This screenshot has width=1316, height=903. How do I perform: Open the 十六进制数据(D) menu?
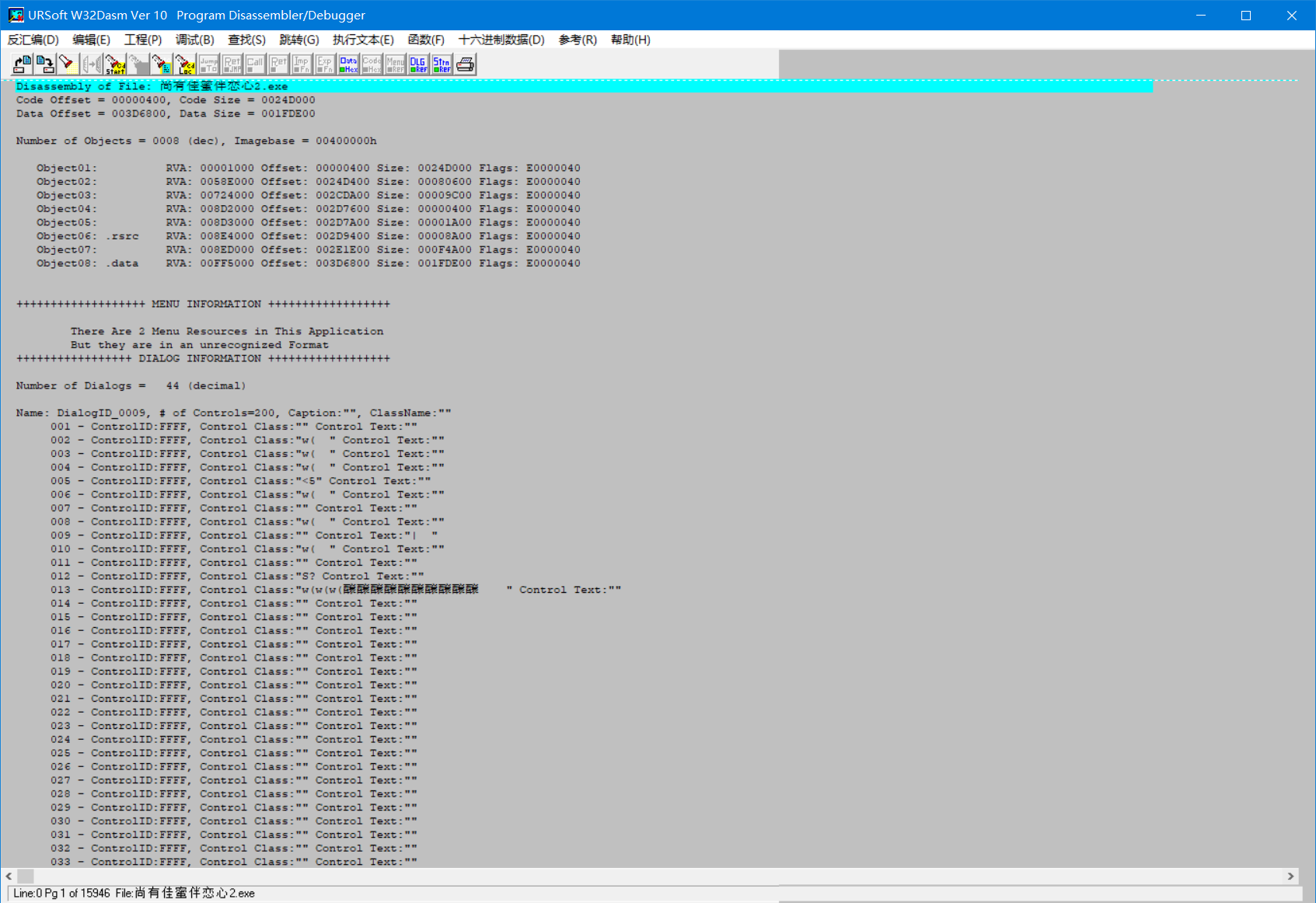(x=501, y=40)
